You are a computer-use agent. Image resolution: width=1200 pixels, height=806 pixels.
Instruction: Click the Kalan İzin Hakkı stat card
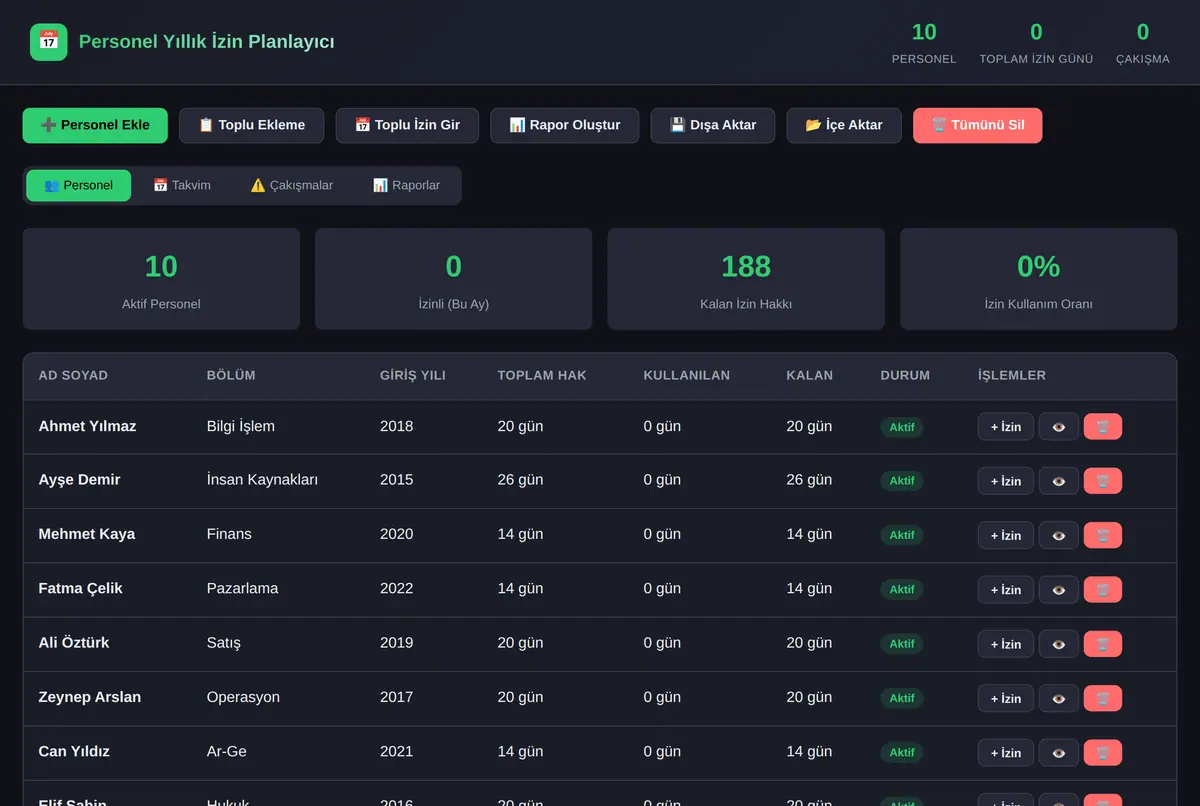click(746, 279)
